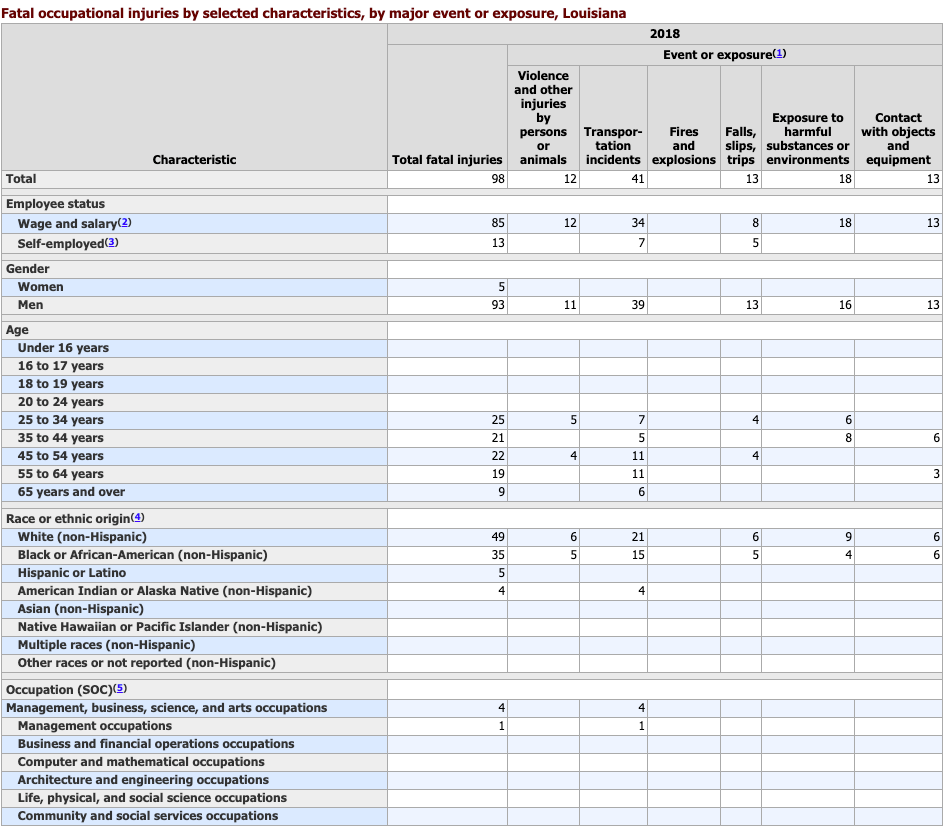The height and width of the screenshot is (826, 943).
Task: Select Business and financial operations occupations row
Action: pyautogui.click(x=156, y=744)
